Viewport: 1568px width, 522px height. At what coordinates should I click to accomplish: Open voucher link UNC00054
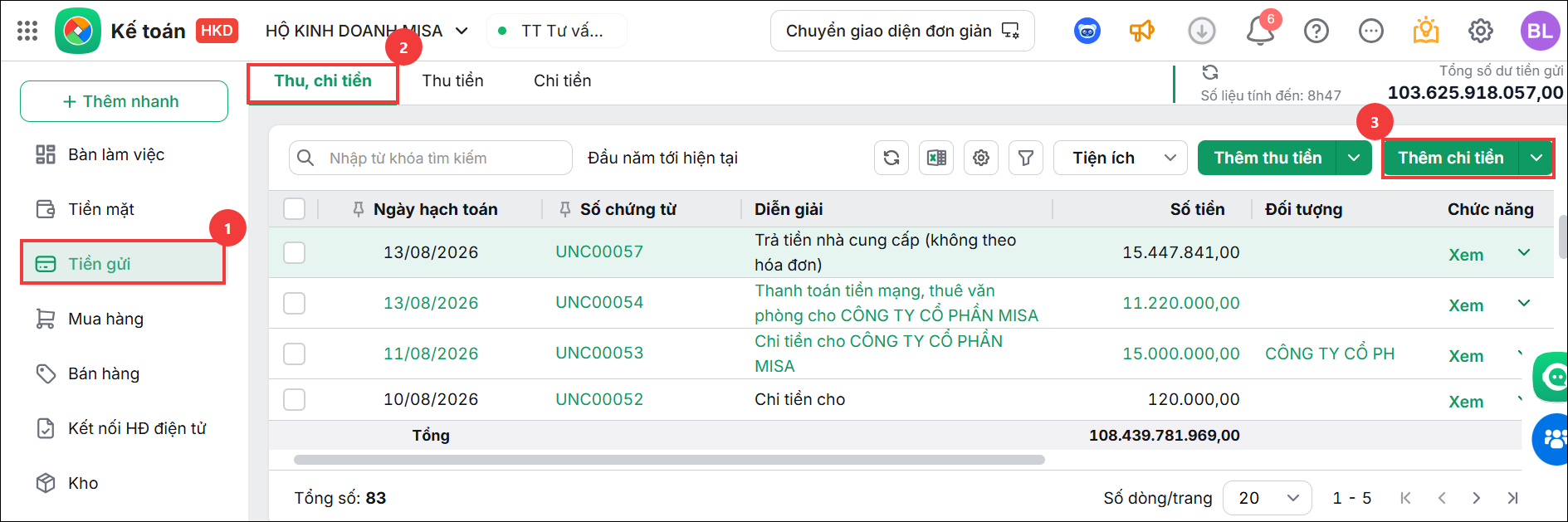599,302
